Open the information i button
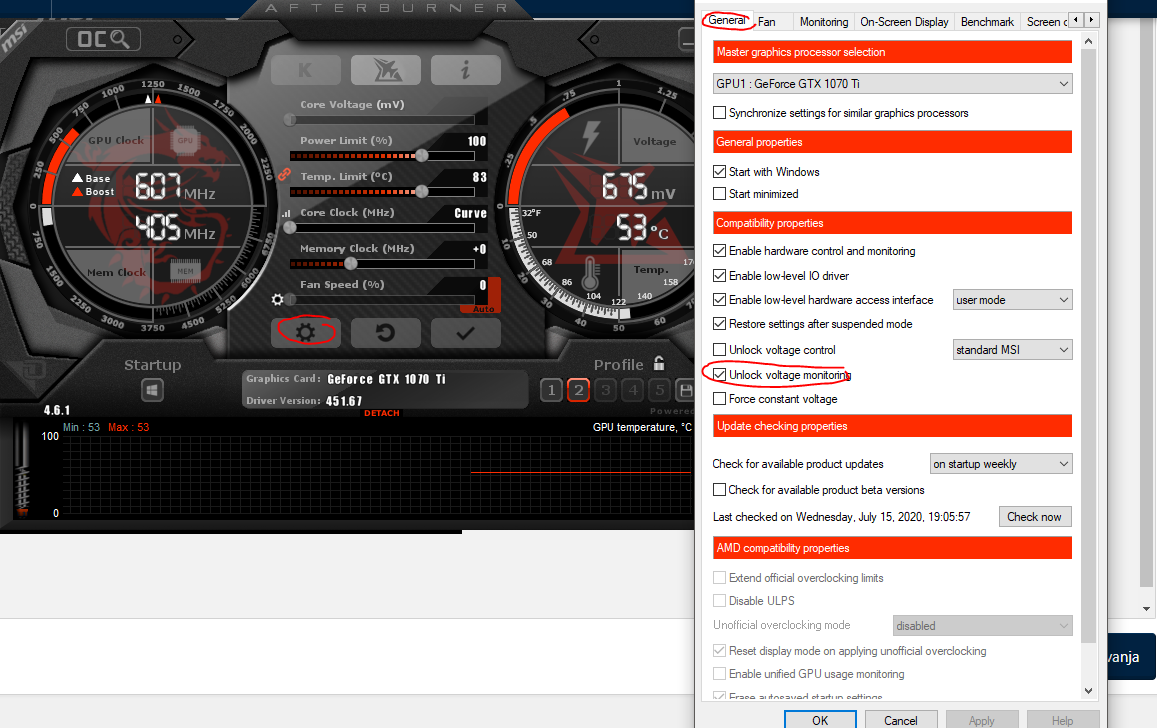This screenshot has width=1157, height=728. click(x=466, y=70)
